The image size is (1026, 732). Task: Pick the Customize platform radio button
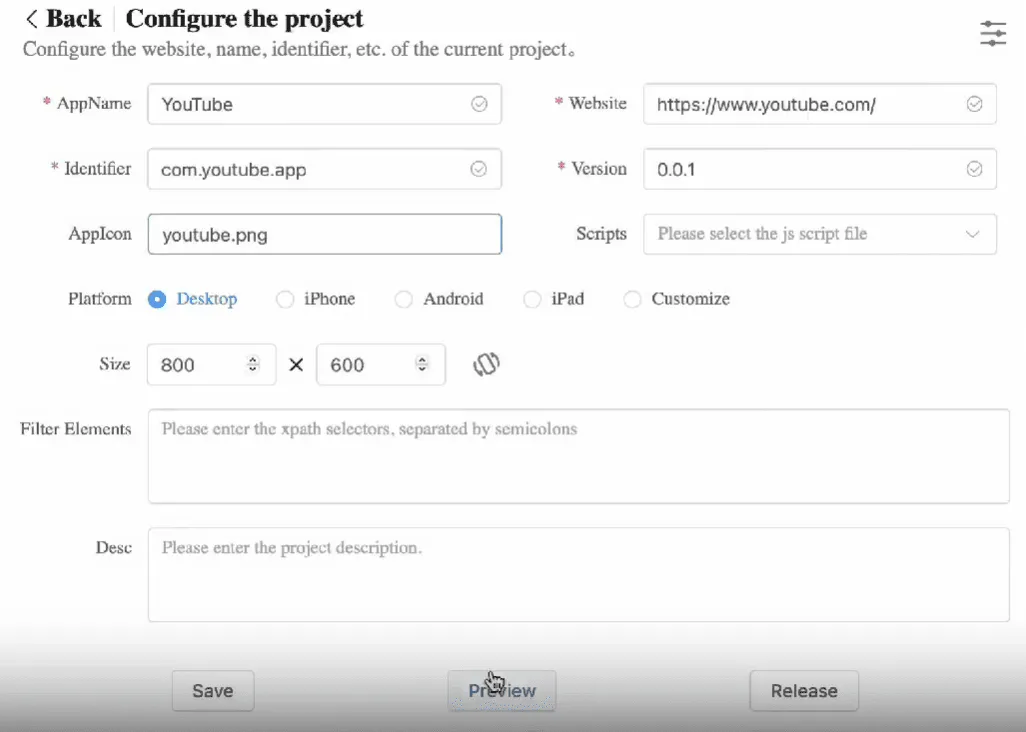click(632, 299)
